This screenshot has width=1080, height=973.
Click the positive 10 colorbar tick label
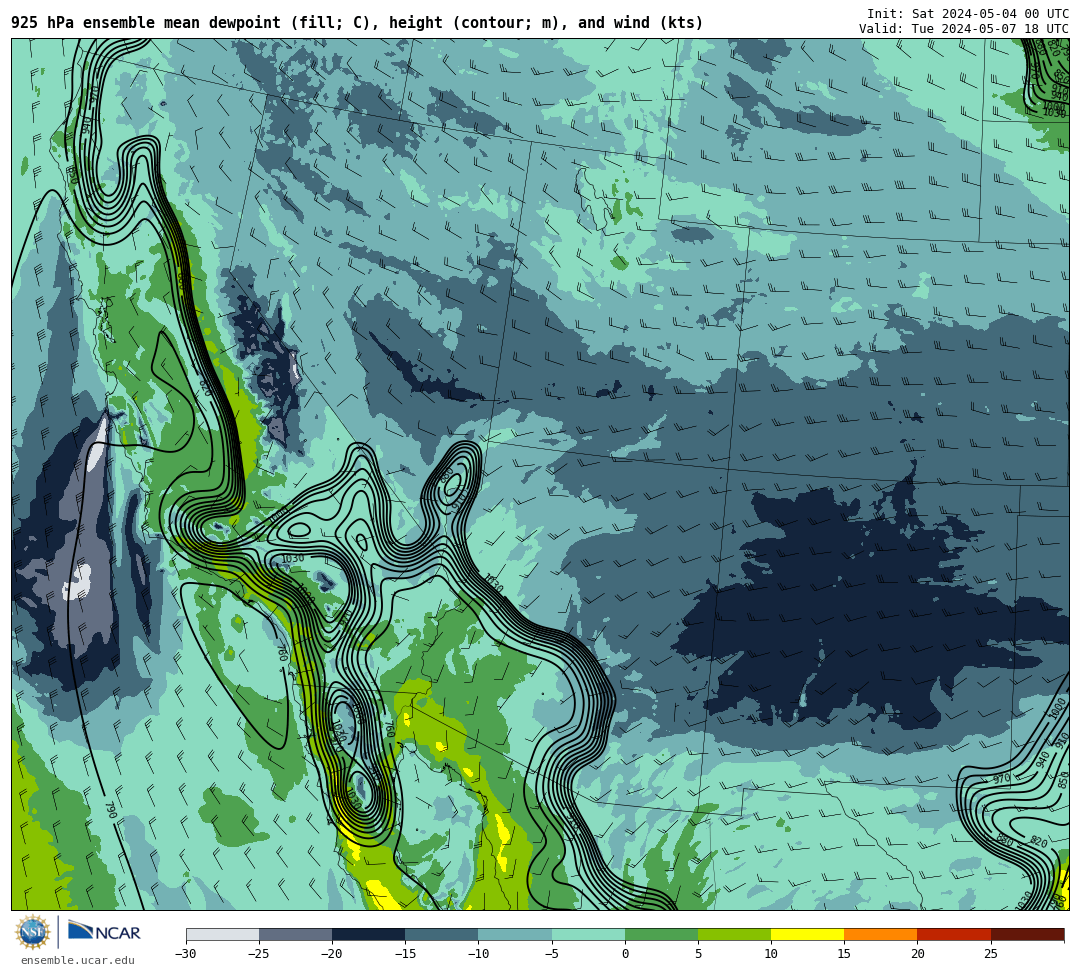pyautogui.click(x=771, y=954)
